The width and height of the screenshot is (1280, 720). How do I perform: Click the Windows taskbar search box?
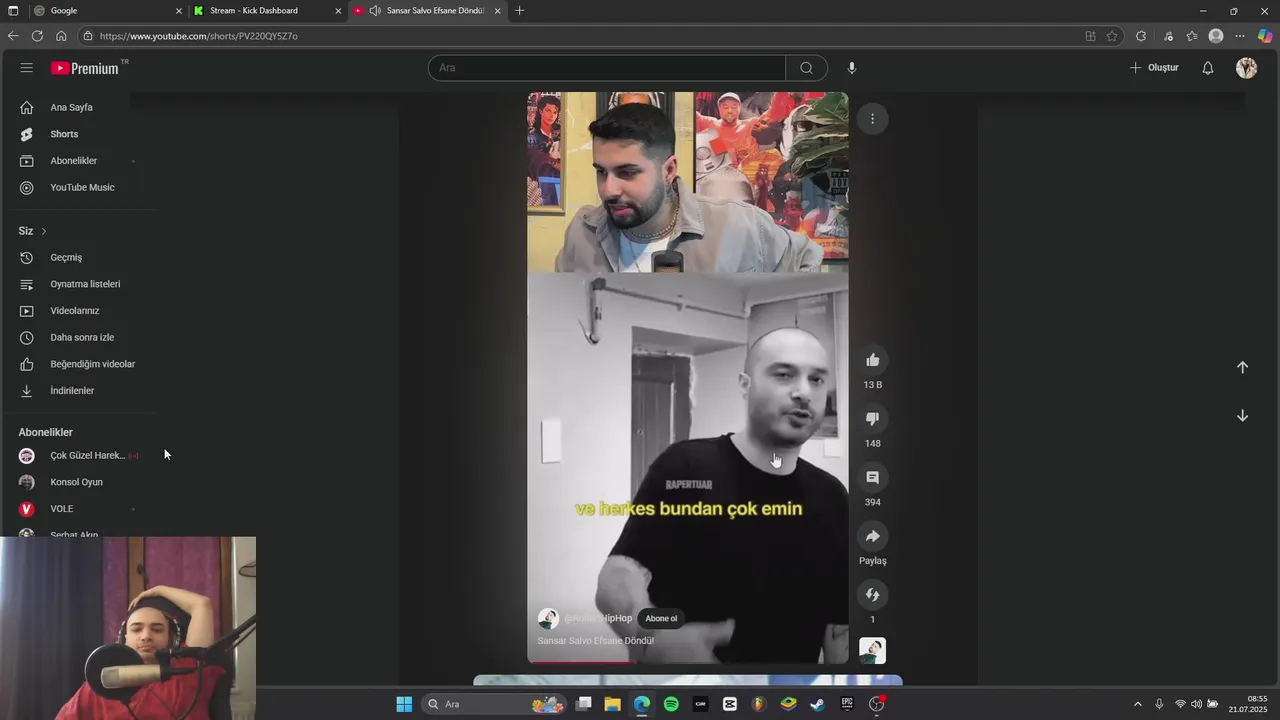[495, 704]
